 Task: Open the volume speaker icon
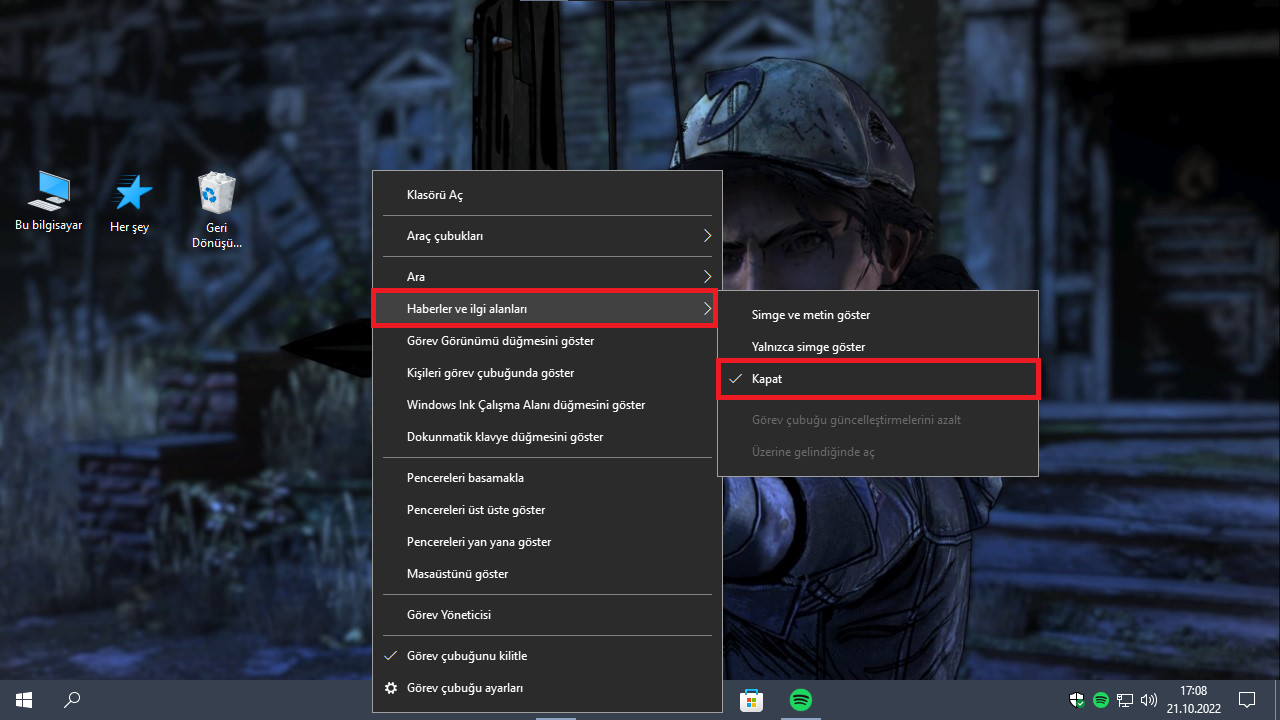(x=1149, y=700)
